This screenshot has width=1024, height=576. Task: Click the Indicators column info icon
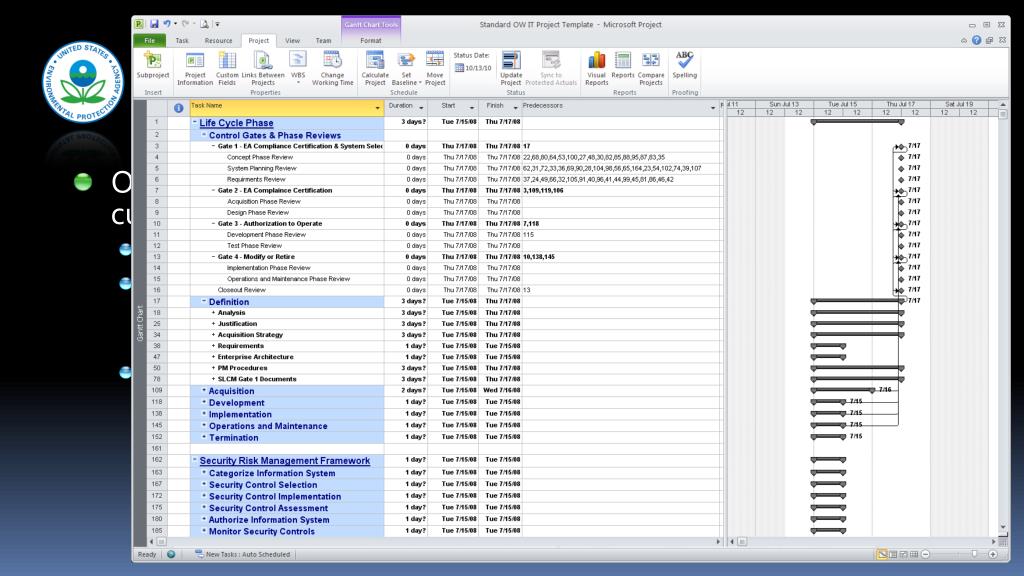(178, 108)
